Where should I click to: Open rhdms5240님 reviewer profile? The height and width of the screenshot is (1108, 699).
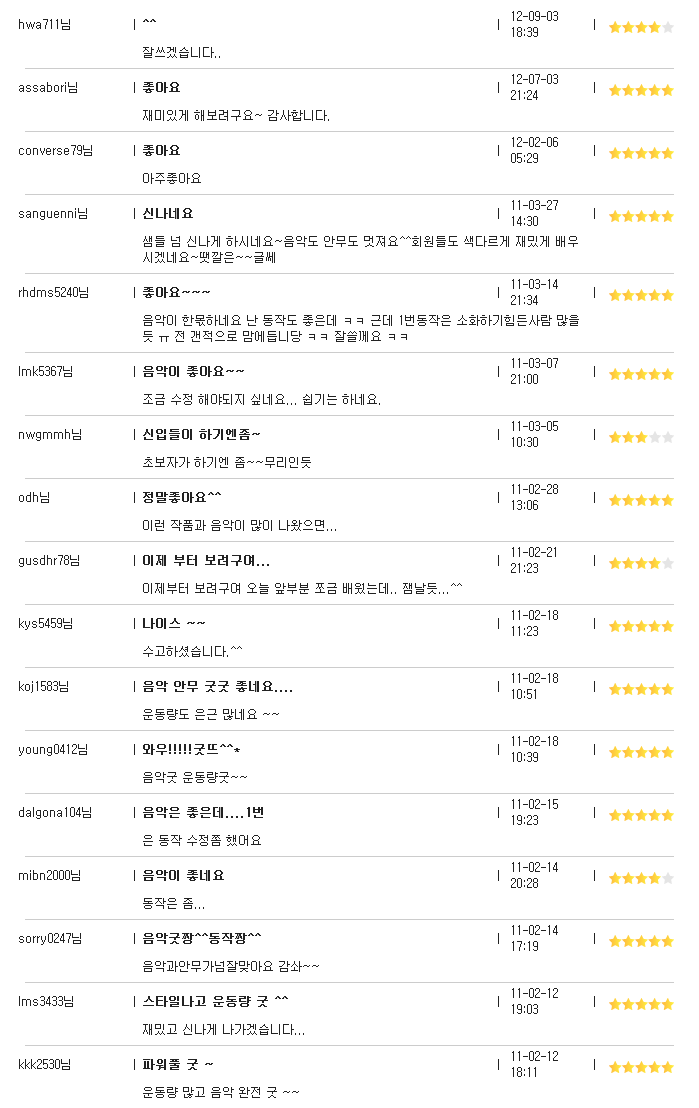[54, 293]
